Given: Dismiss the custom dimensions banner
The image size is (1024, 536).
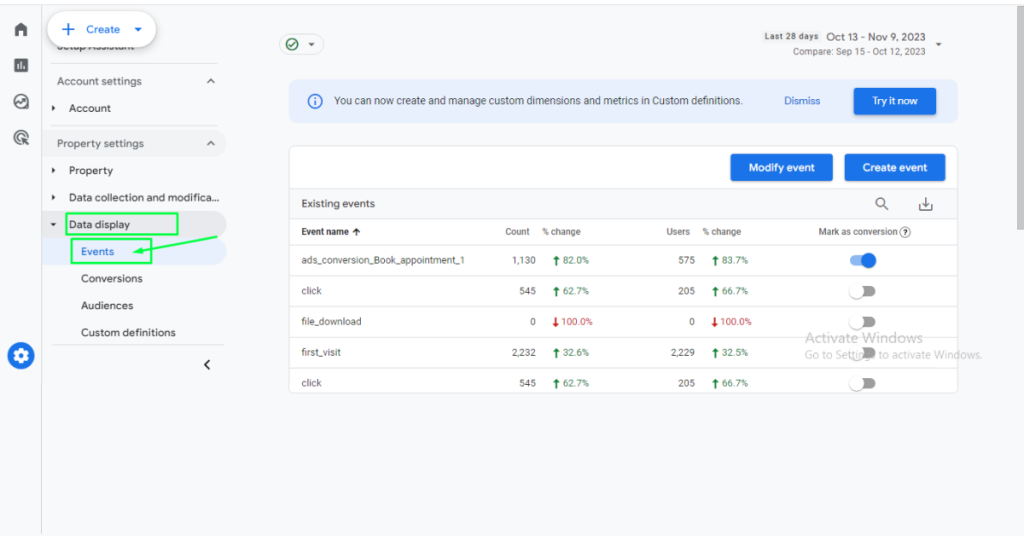Looking at the screenshot, I should tap(802, 101).
